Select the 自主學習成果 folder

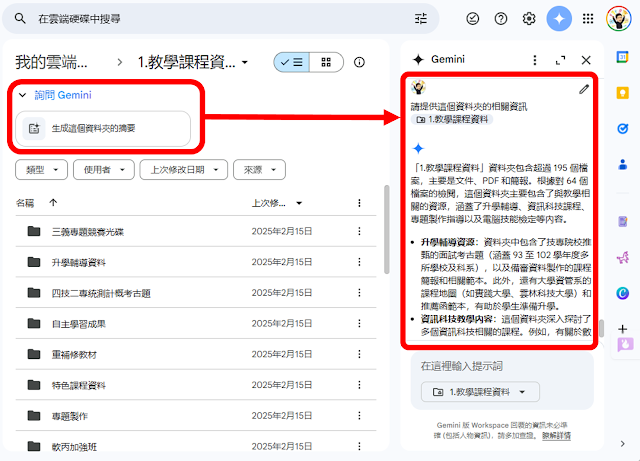pyautogui.click(x=196, y=323)
